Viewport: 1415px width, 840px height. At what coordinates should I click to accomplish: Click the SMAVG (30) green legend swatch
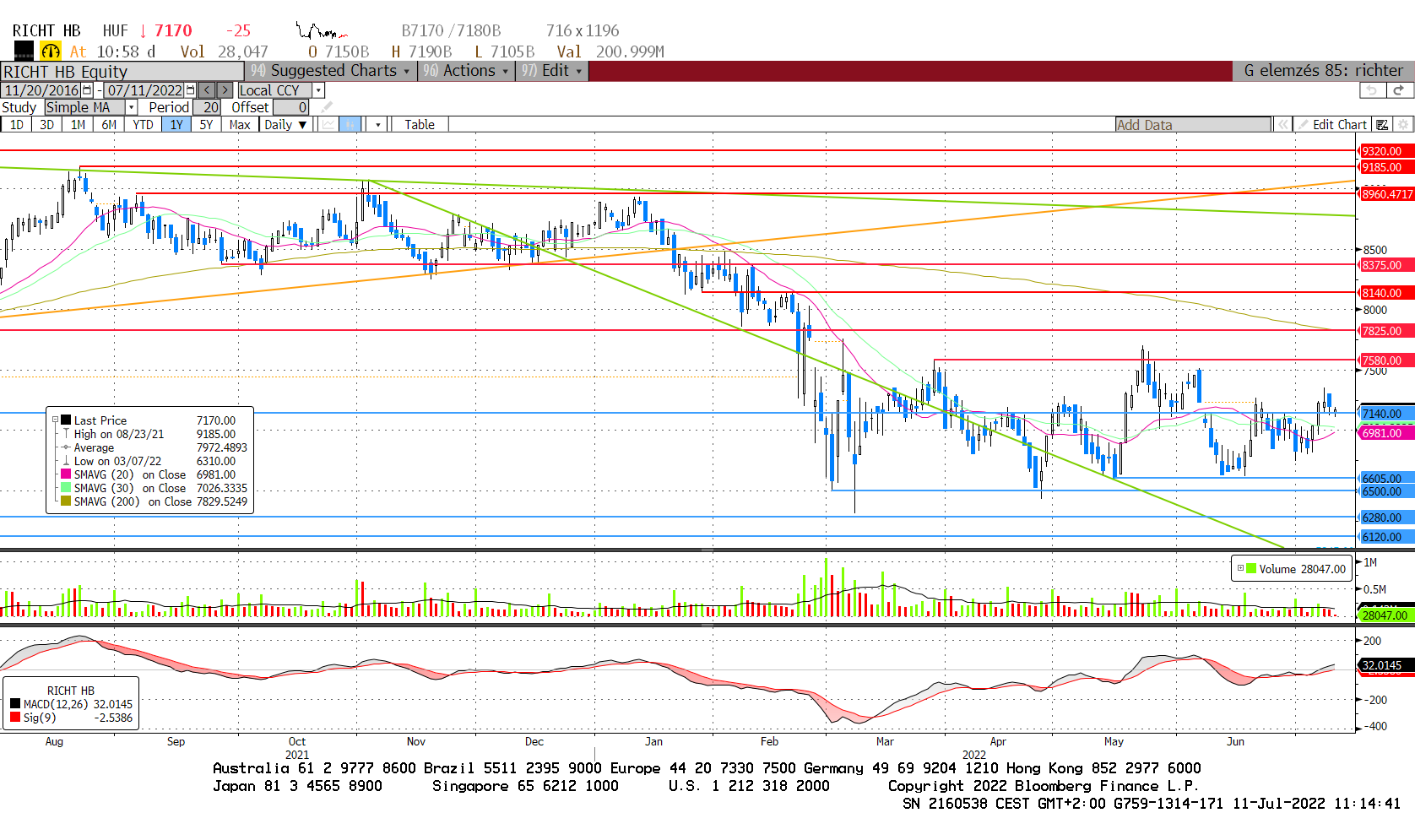(x=66, y=488)
